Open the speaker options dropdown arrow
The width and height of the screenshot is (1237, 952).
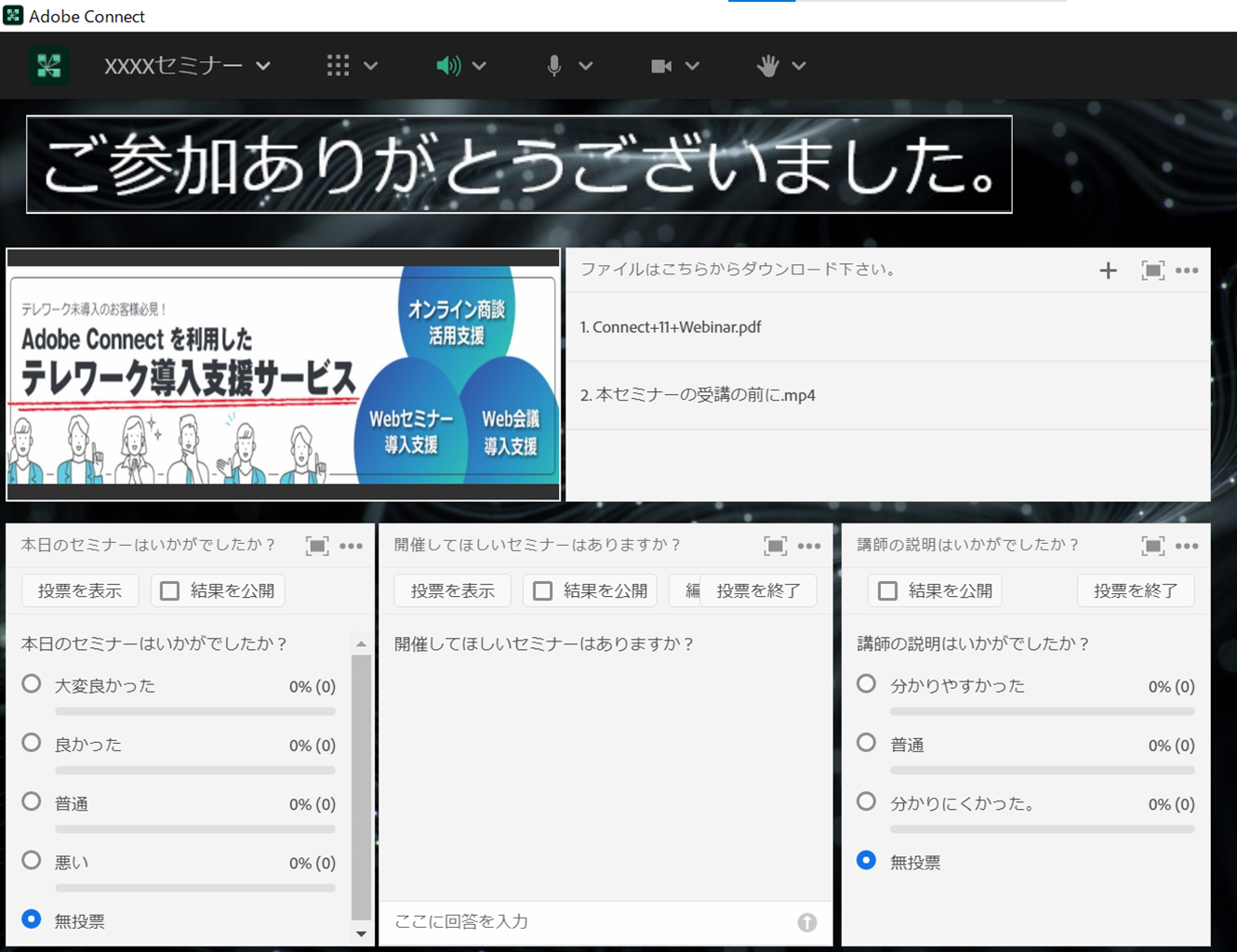(x=479, y=66)
